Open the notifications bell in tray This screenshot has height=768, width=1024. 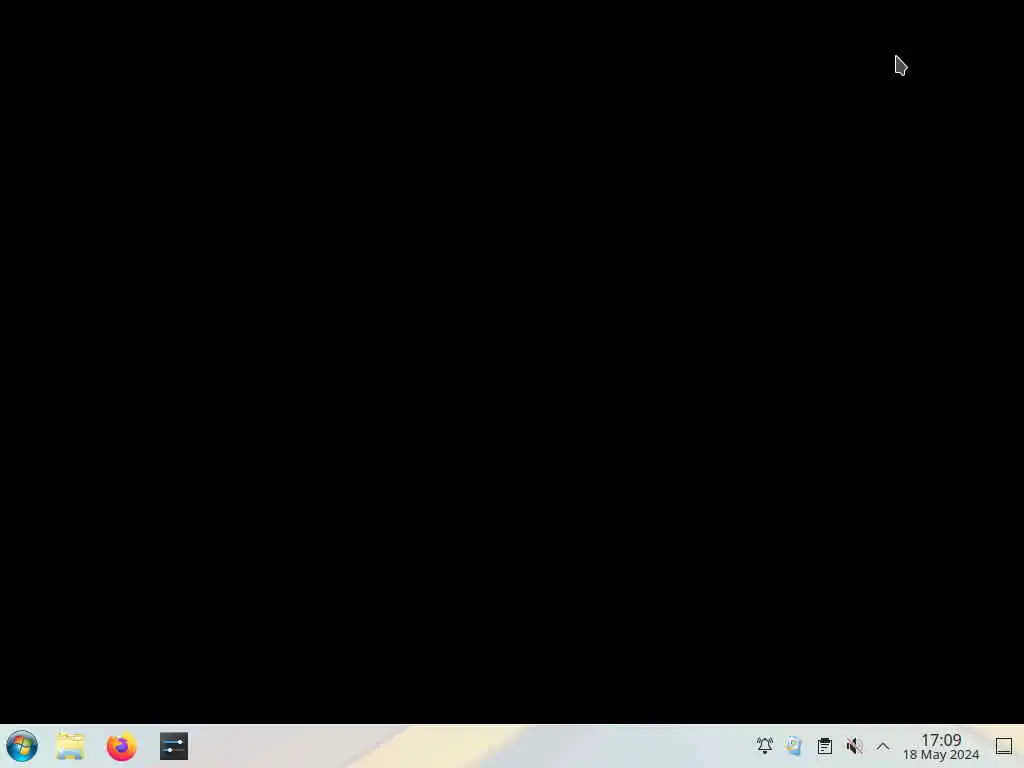pos(765,746)
